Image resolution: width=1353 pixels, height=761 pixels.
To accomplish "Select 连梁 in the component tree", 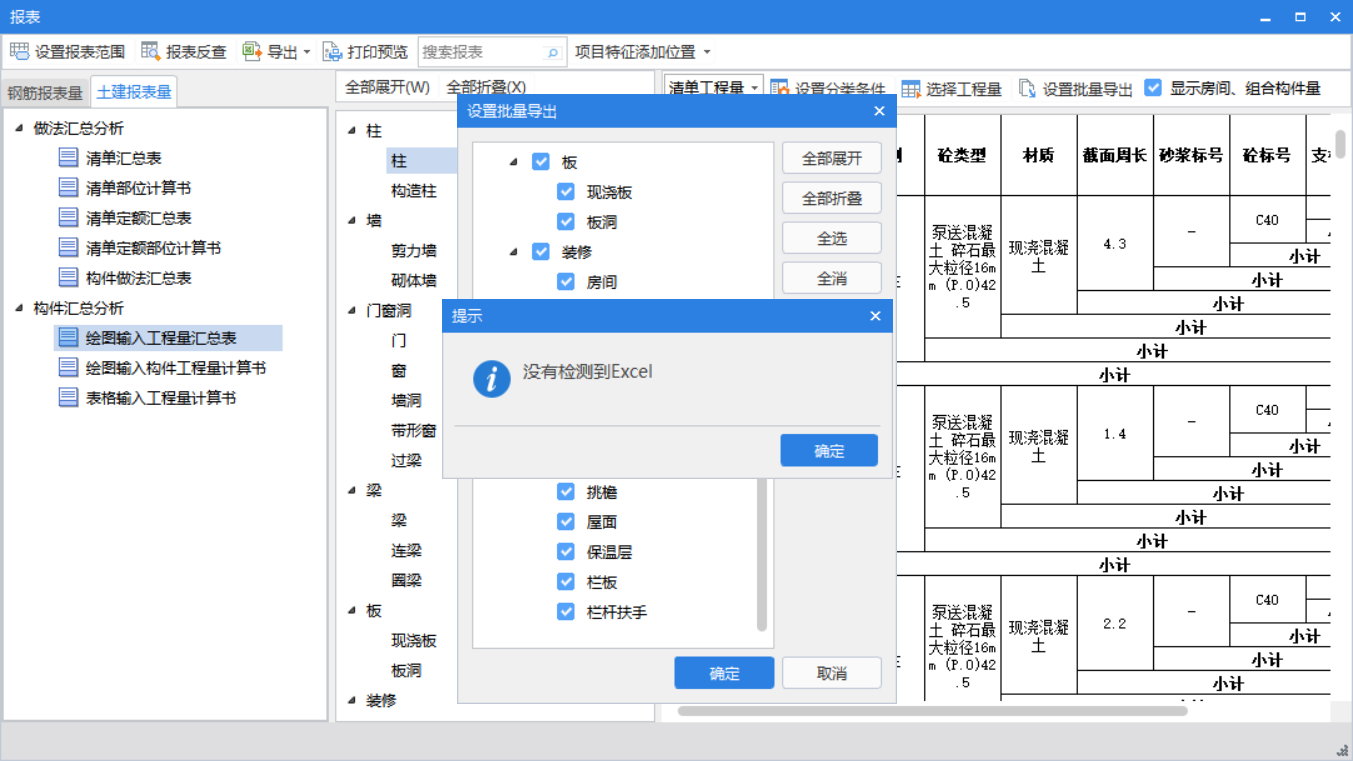I will 406,551.
